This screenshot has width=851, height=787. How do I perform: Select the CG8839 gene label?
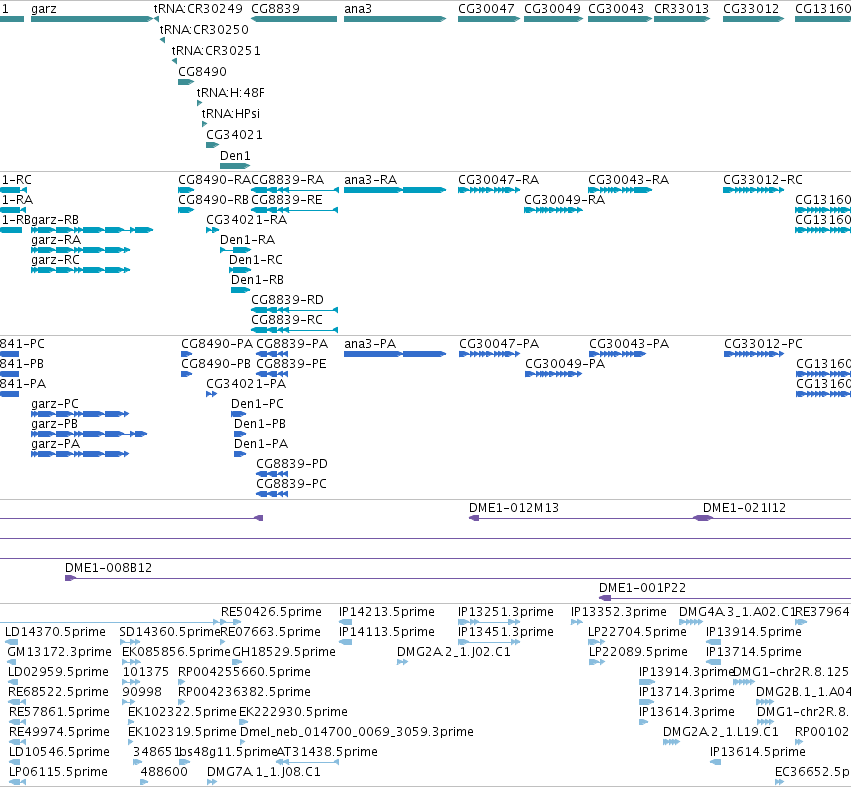coord(275,9)
